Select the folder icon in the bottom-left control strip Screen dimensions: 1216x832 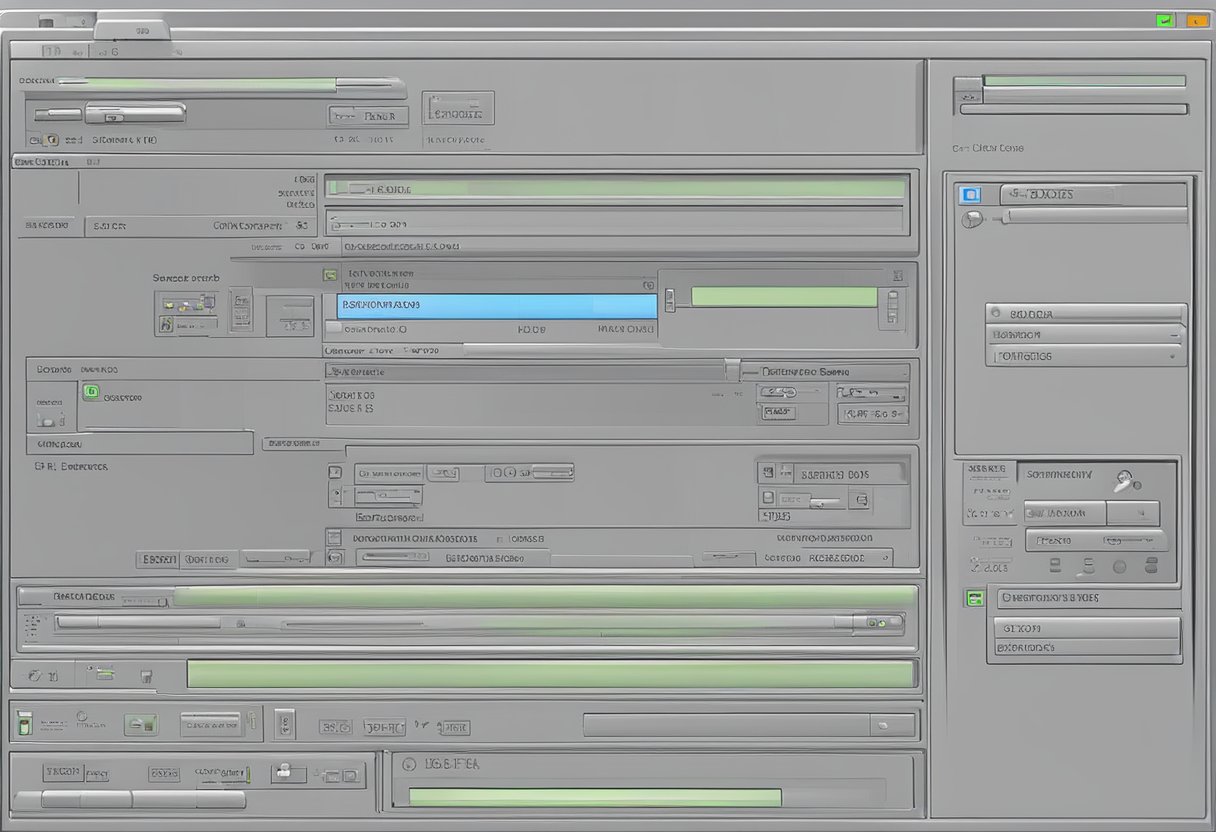pos(141,724)
